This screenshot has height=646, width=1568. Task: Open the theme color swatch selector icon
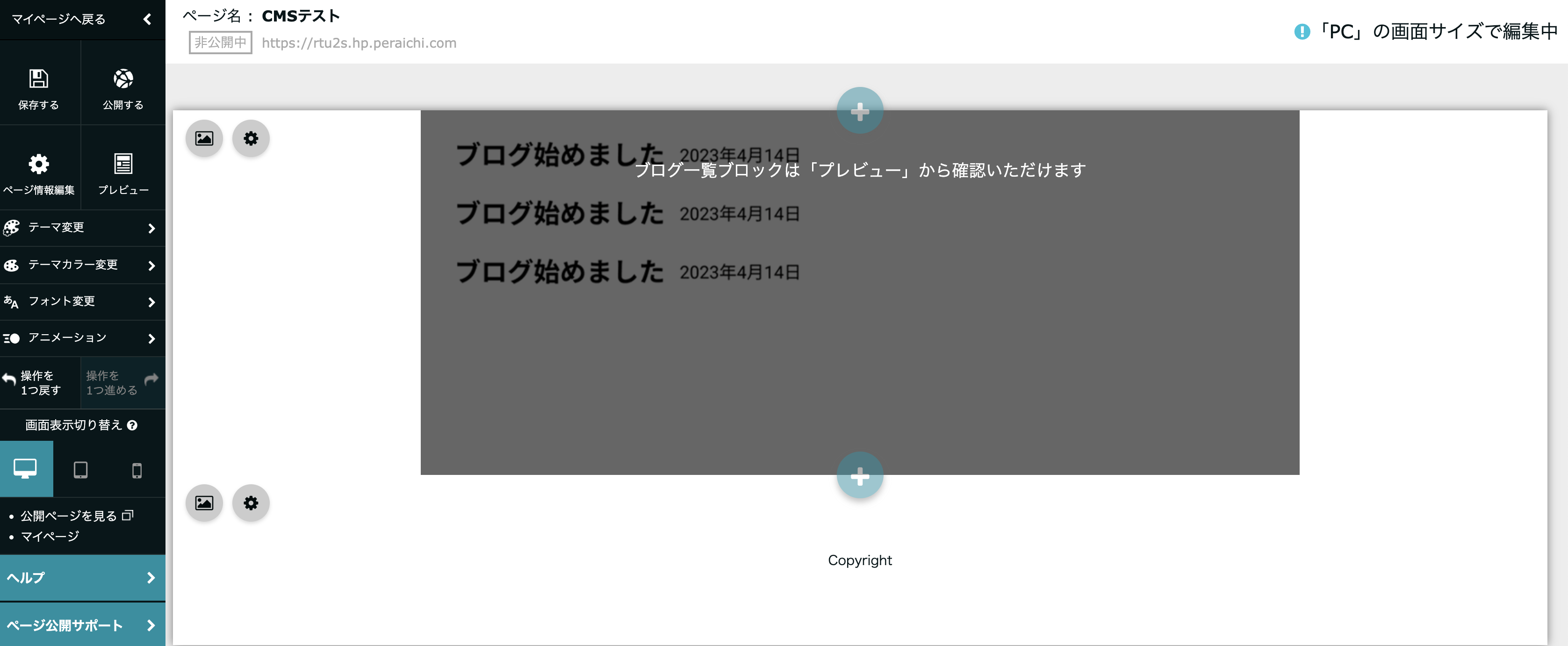(x=11, y=265)
